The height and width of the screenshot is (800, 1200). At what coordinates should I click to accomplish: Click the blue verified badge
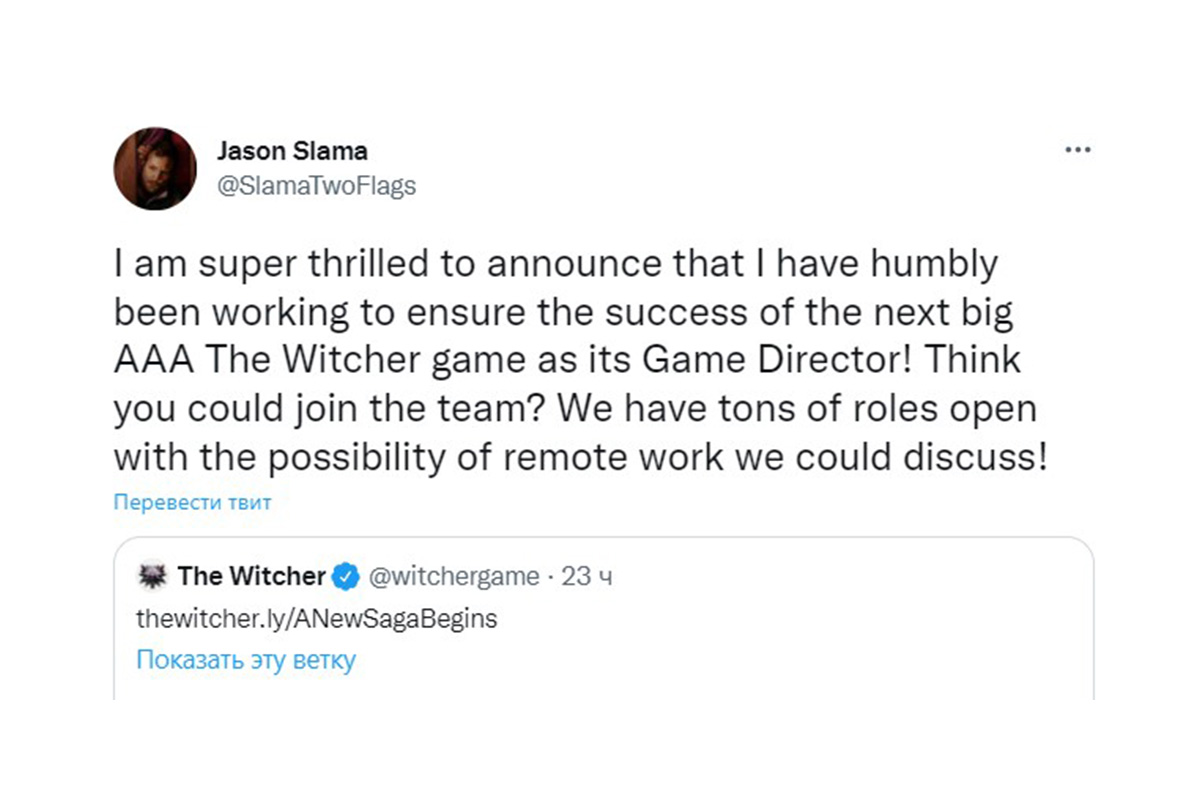click(347, 577)
